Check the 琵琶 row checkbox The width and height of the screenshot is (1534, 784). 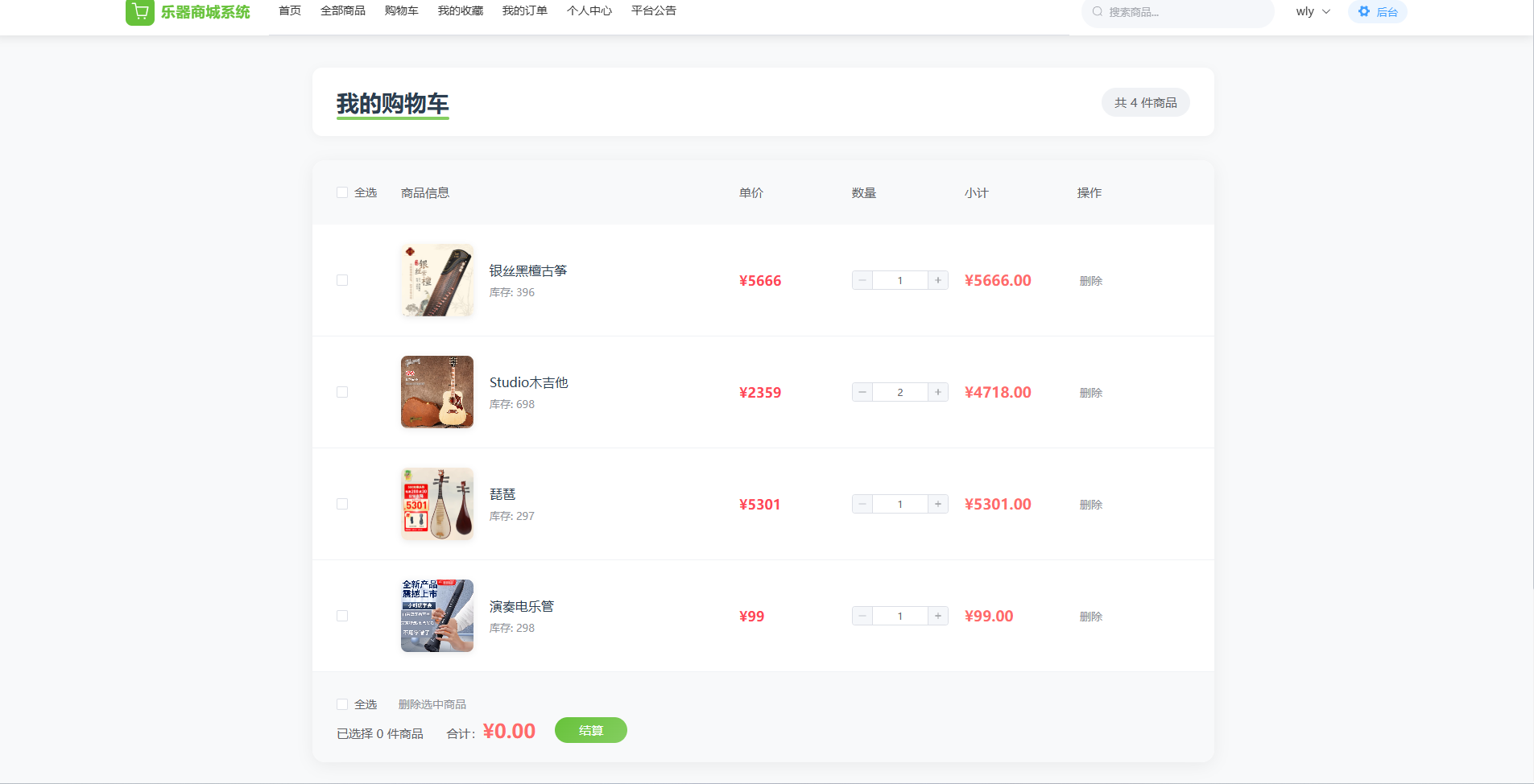[342, 504]
